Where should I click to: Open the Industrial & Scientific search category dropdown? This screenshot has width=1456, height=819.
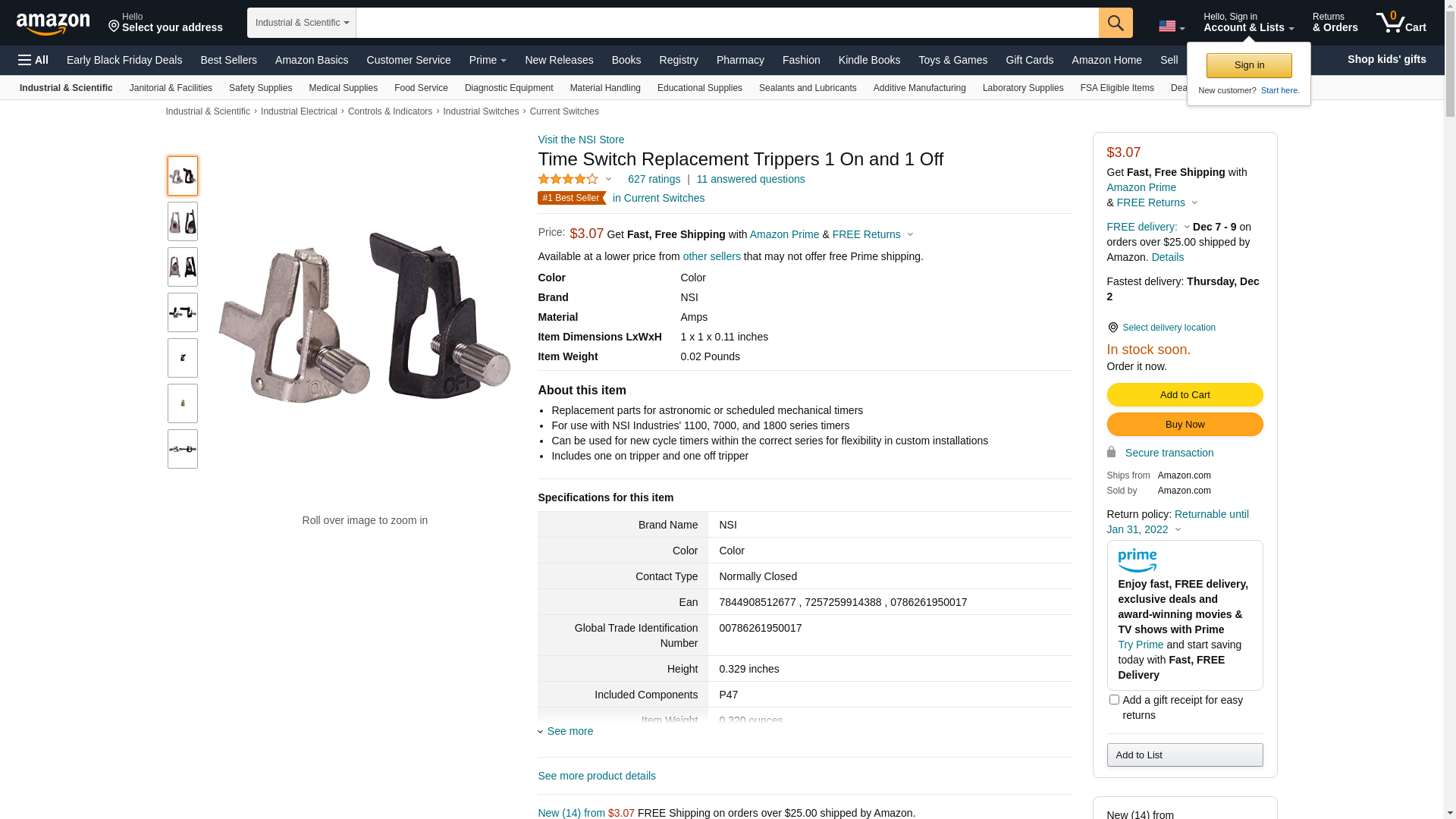click(301, 23)
